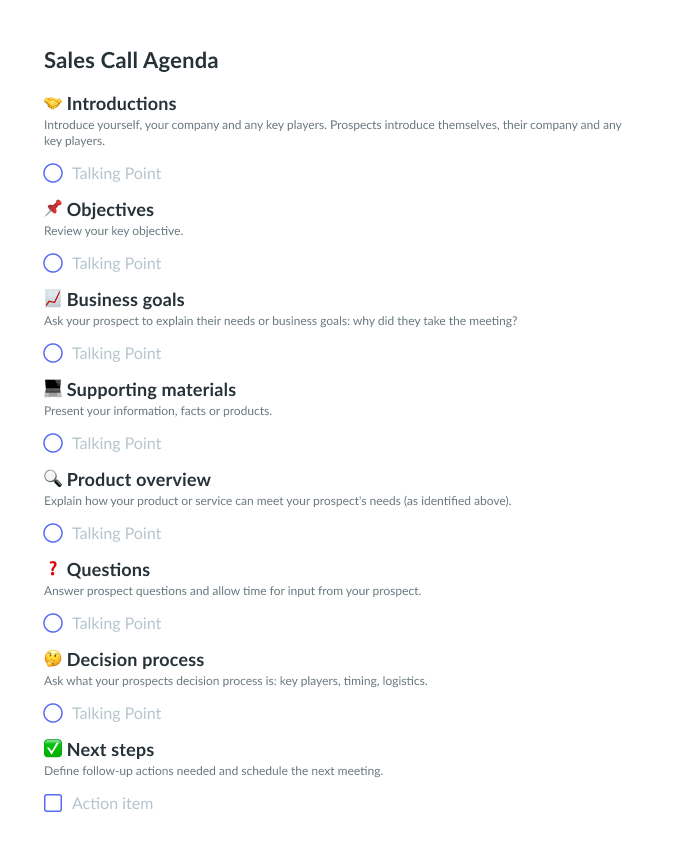This screenshot has width=684, height=862.
Task: Toggle the talking point circle under Business goals
Action: click(53, 353)
